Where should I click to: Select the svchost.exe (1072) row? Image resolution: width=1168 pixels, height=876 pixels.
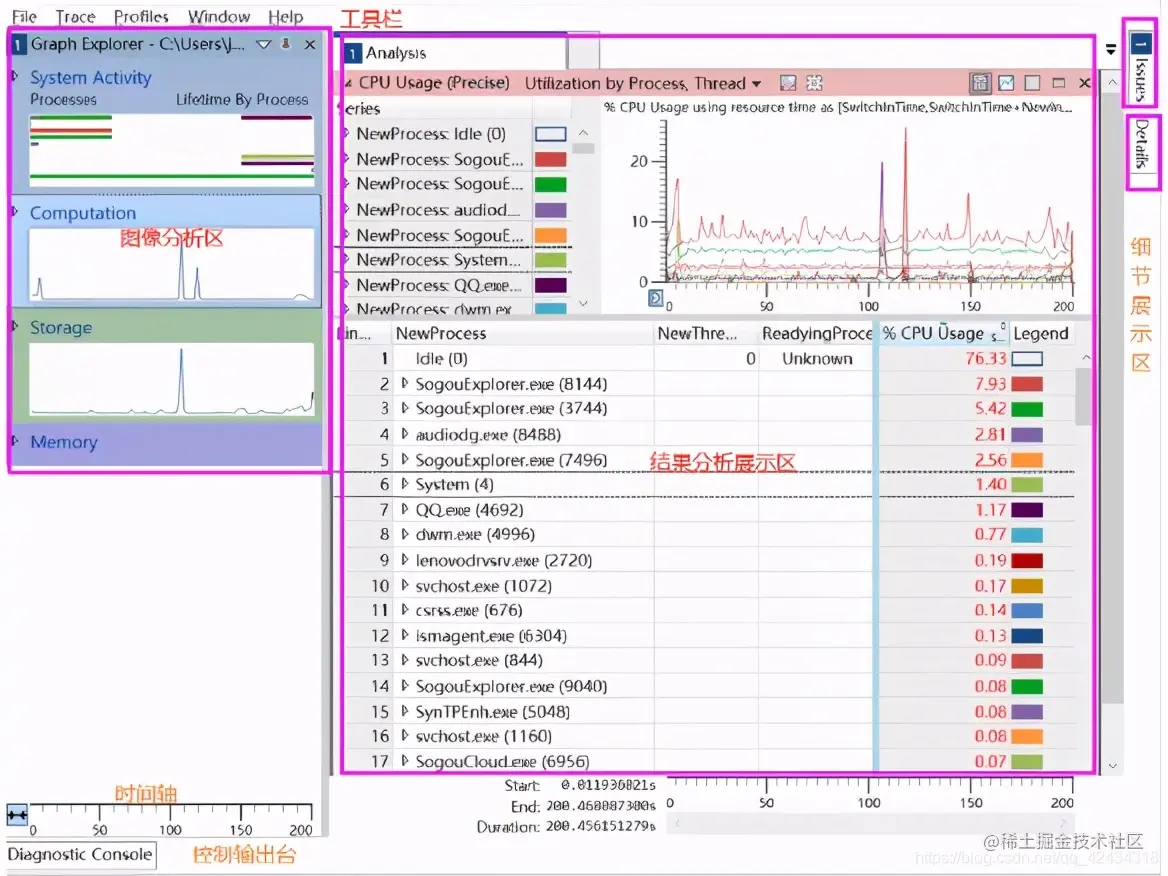click(x=711, y=585)
